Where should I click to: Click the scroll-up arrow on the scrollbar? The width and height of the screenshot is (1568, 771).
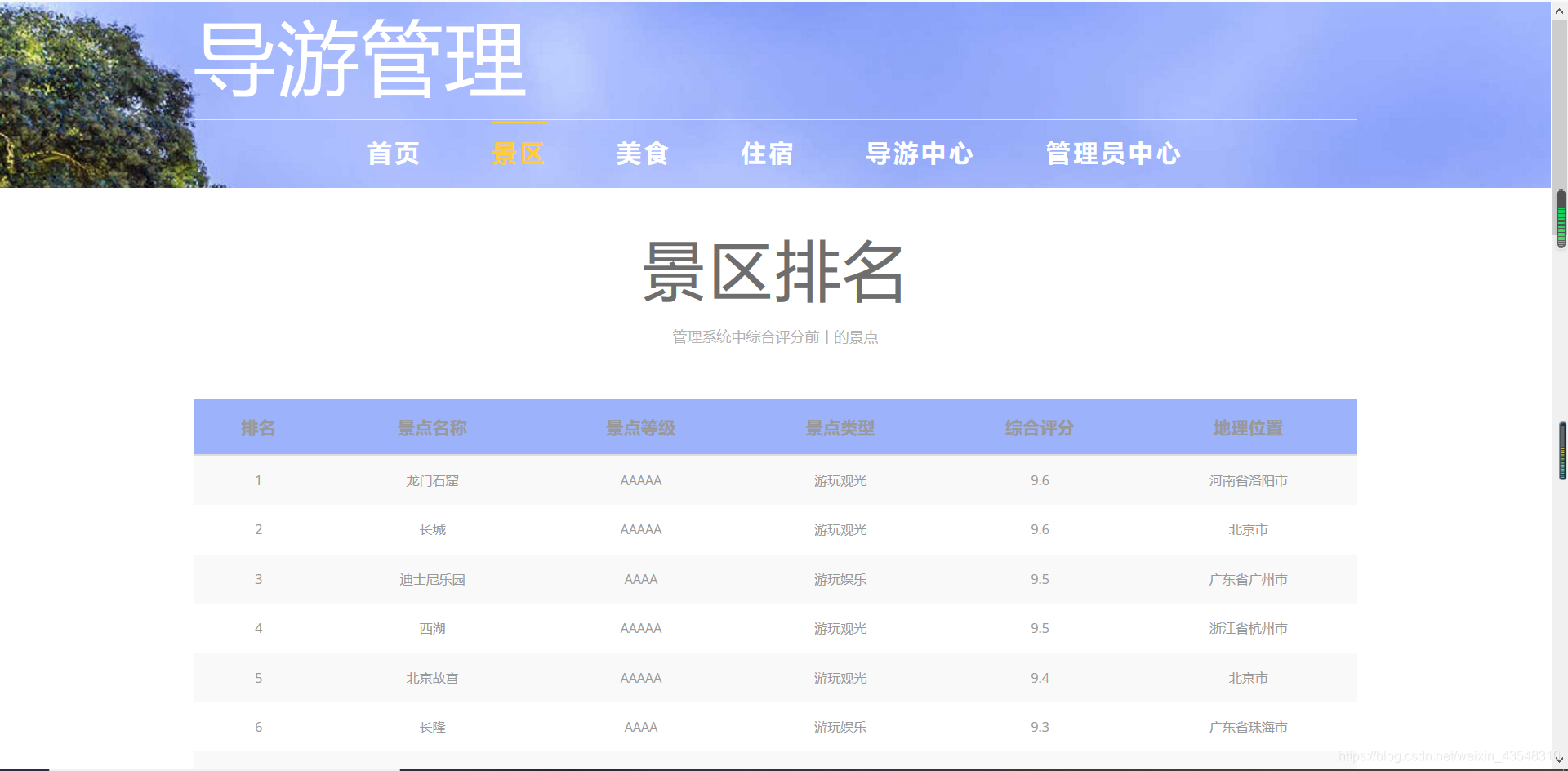click(x=1560, y=10)
